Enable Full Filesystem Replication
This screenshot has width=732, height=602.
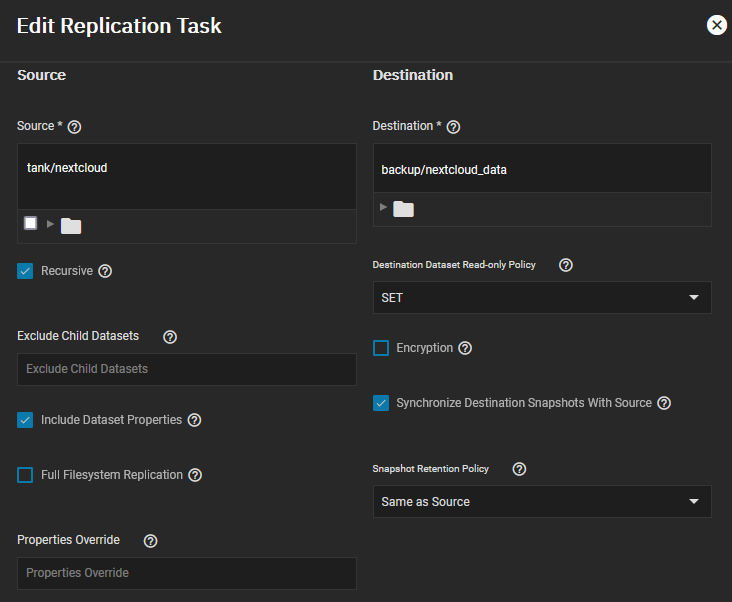[x=25, y=475]
